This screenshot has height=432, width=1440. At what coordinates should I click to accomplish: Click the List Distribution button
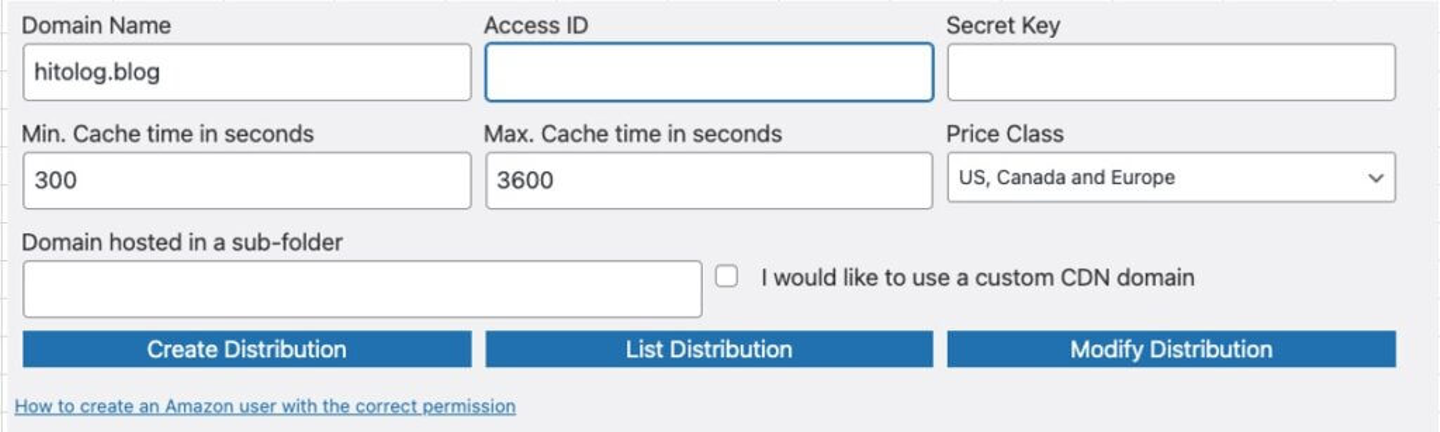point(709,349)
